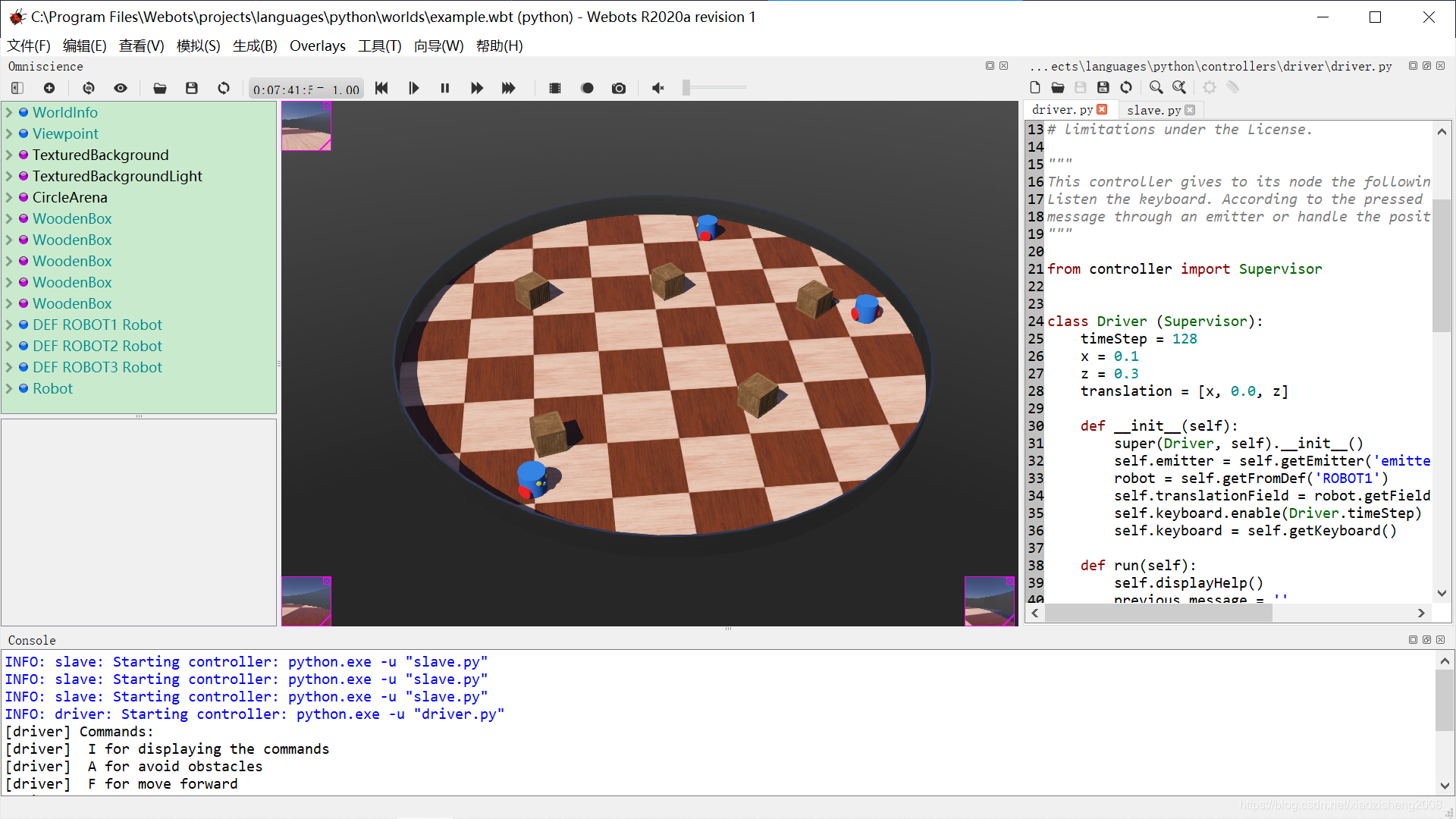Viewport: 1456px width, 819px height.
Task: Open the Overlays menu
Action: coord(318,45)
